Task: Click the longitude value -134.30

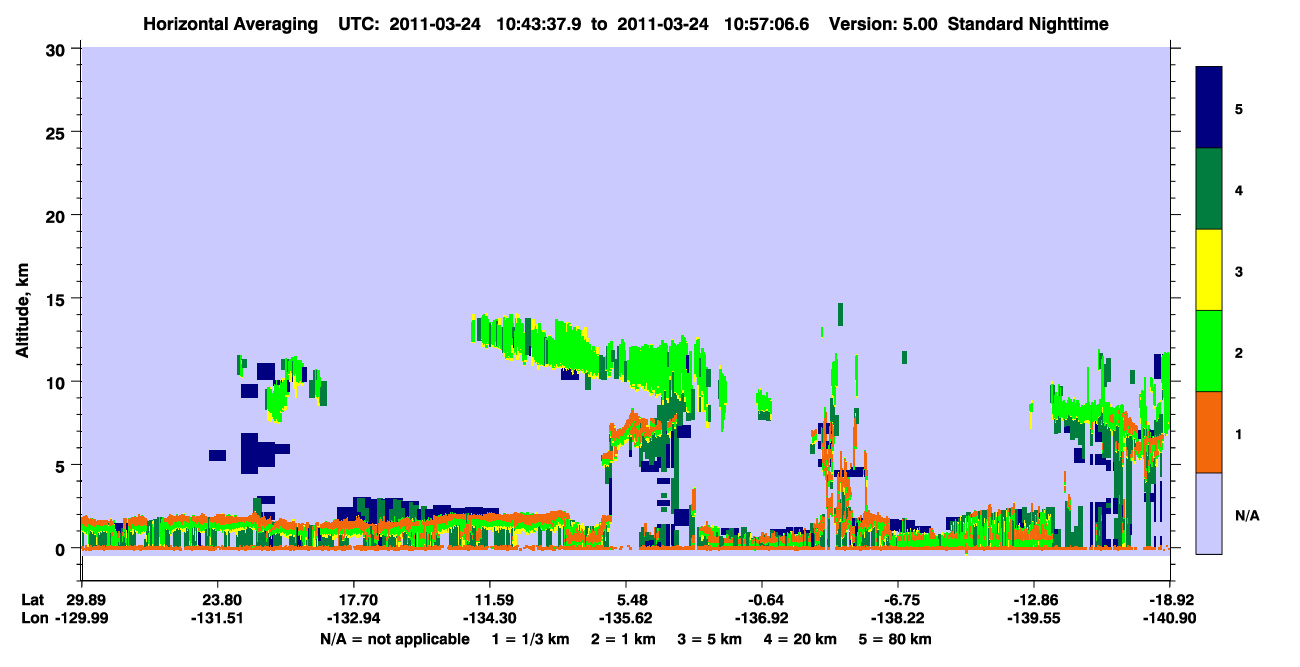Action: [489, 618]
